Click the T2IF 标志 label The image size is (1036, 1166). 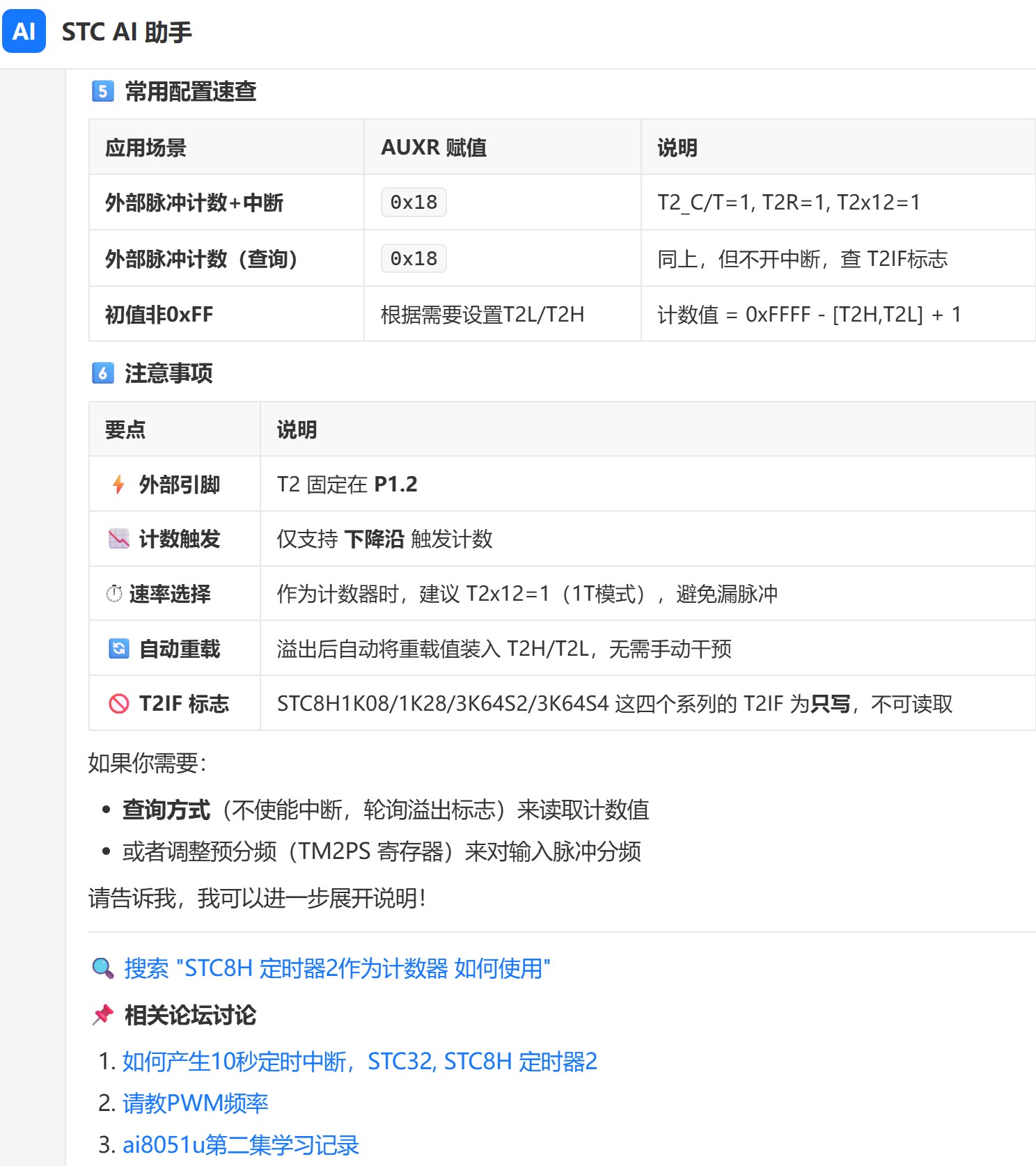click(184, 704)
